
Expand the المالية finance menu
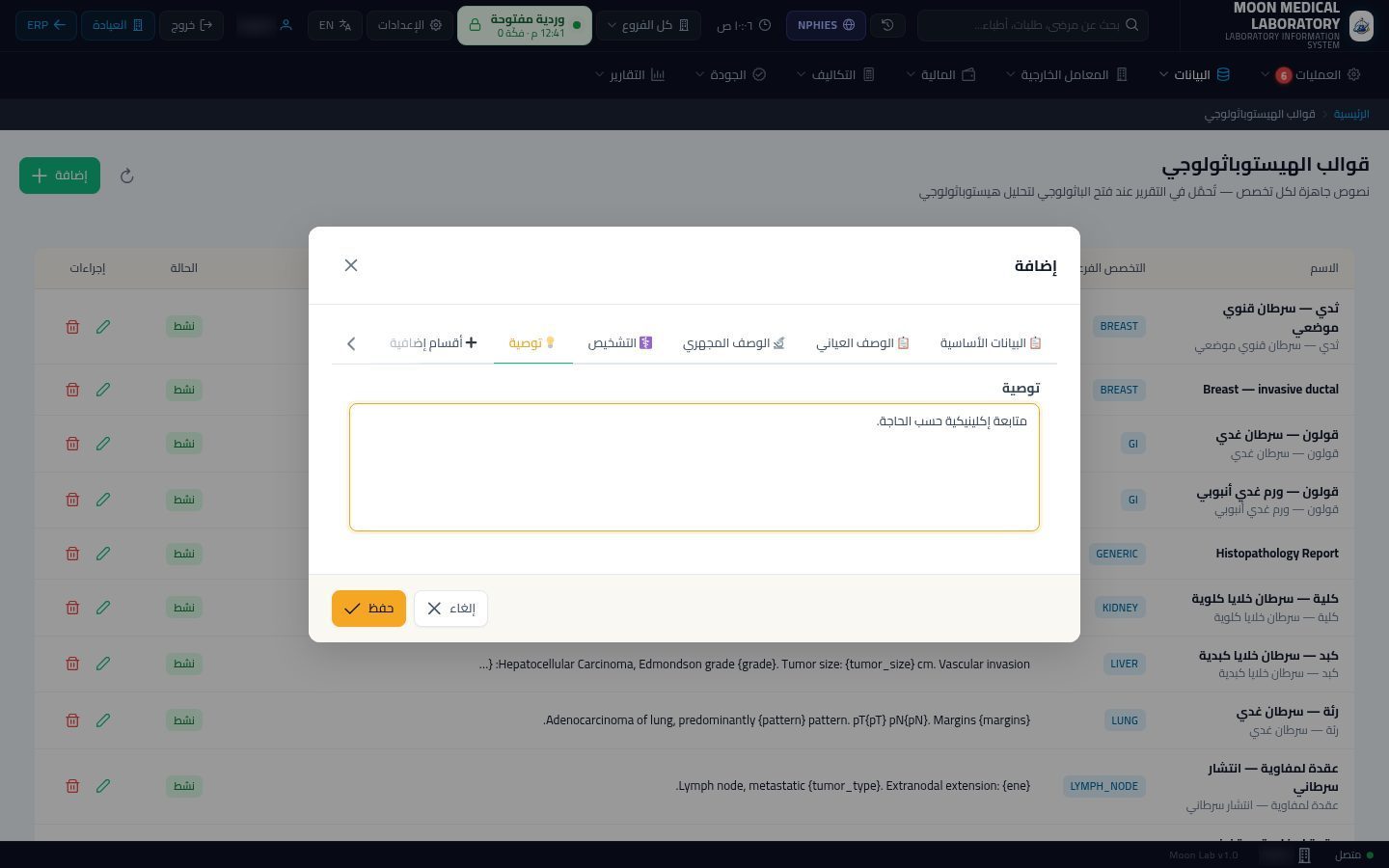coord(940,74)
